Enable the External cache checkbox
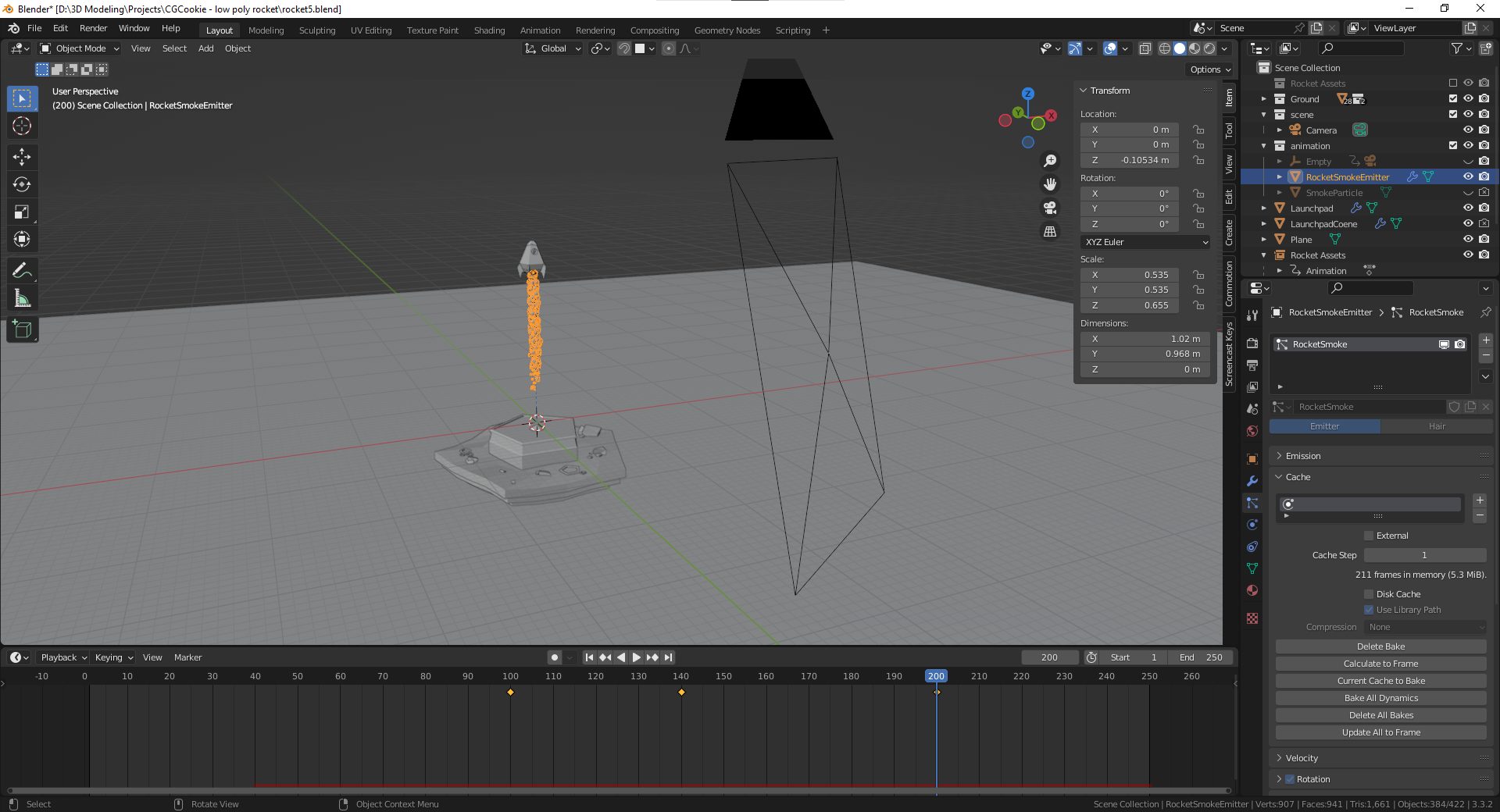This screenshot has width=1500, height=812. point(1369,536)
